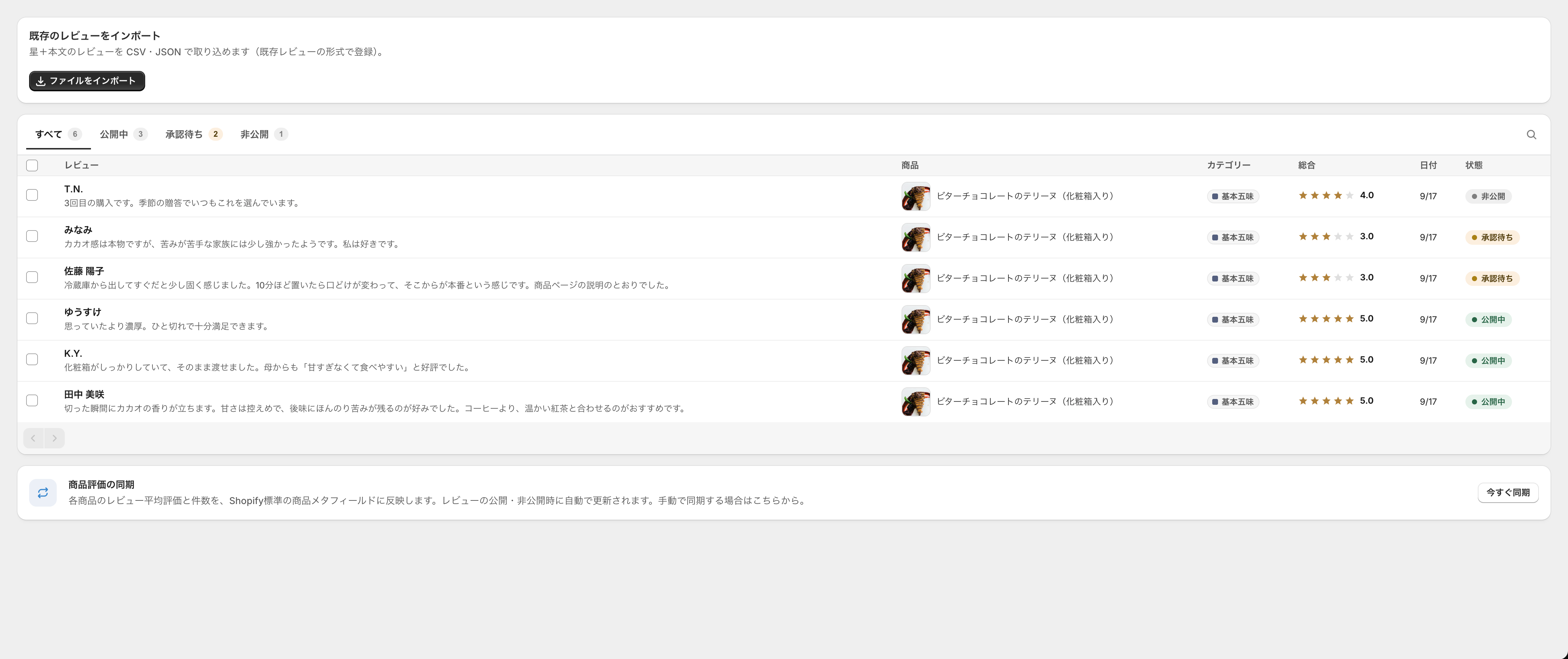Check the K.Y. review checkbox
This screenshot has width=1568, height=659.
[32, 359]
